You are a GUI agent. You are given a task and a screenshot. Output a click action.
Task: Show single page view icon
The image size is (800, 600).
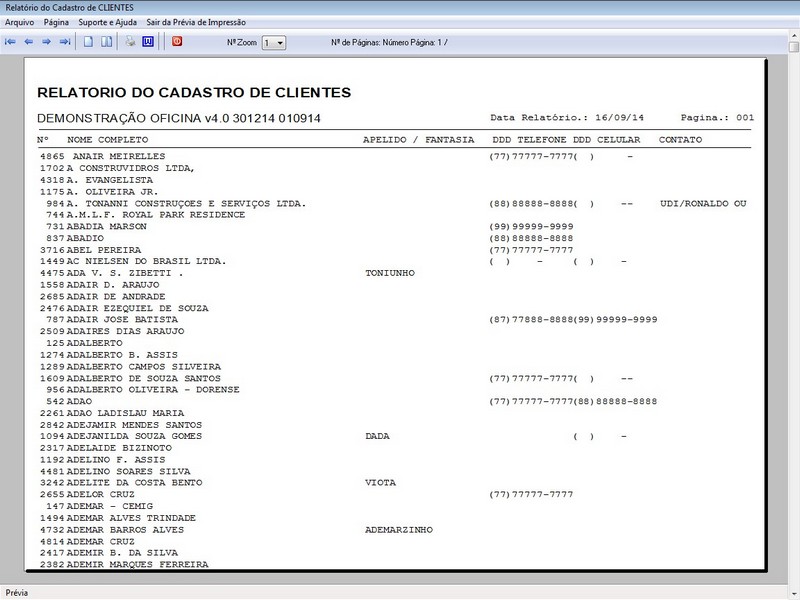click(88, 42)
